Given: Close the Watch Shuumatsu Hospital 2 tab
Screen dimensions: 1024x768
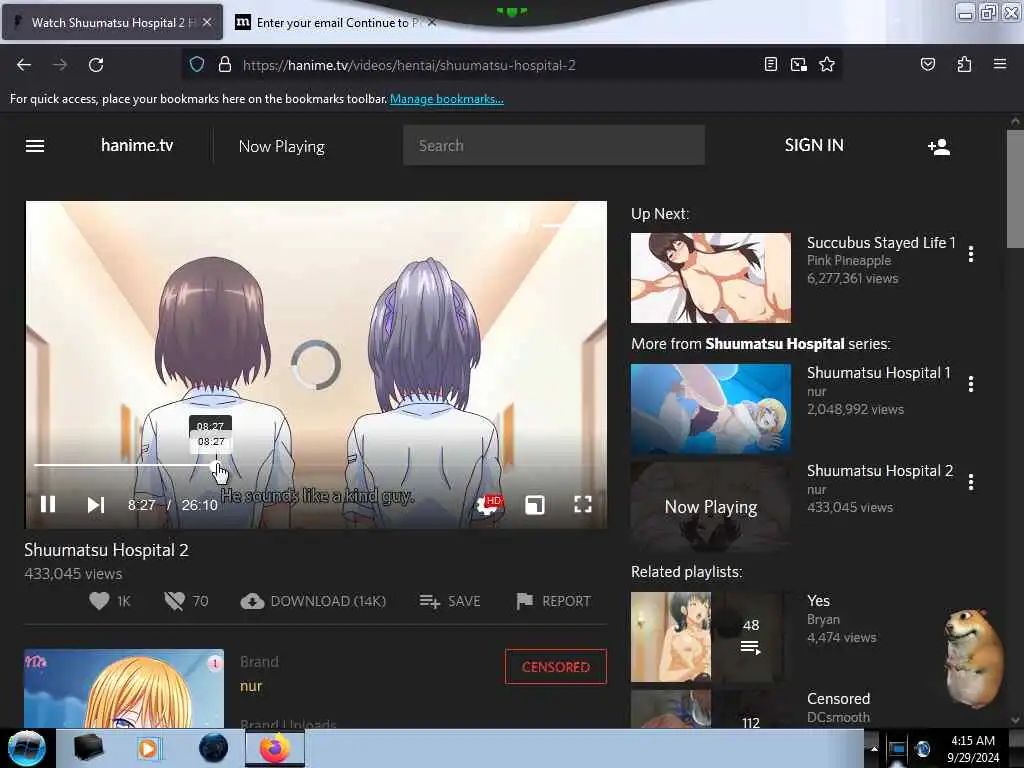Looking at the screenshot, I should 206,22.
